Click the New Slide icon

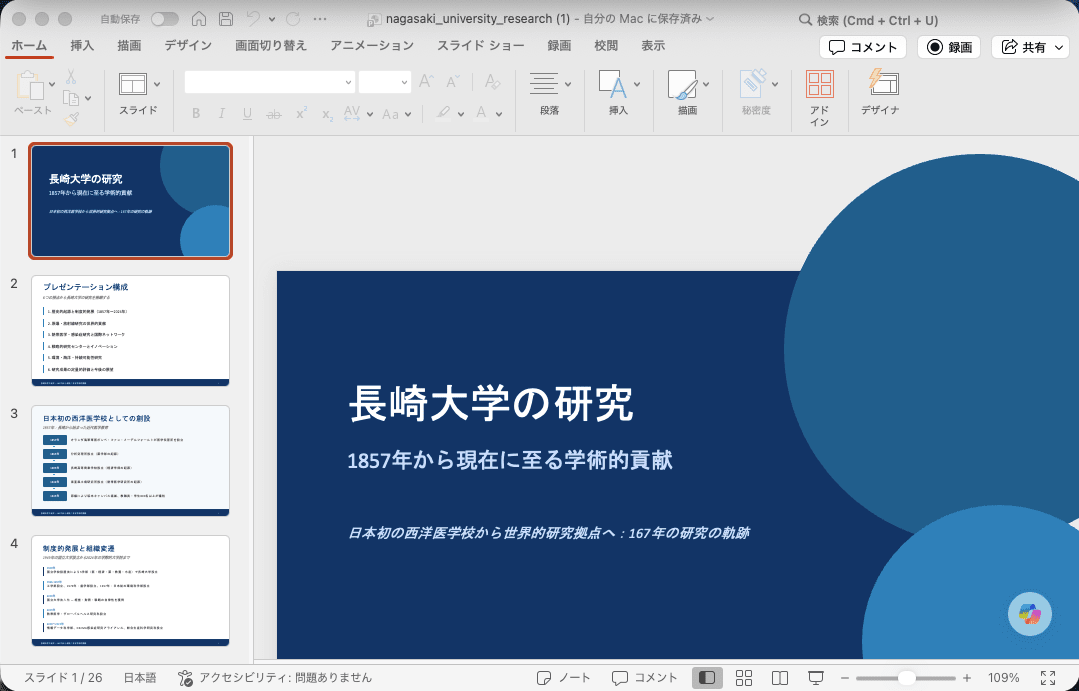point(133,85)
